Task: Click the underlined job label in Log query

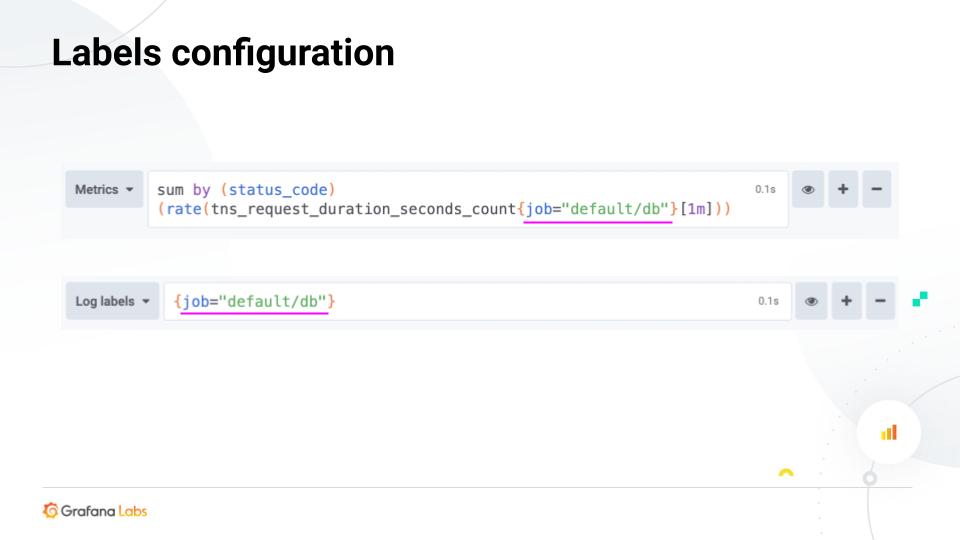Action: click(x=255, y=301)
